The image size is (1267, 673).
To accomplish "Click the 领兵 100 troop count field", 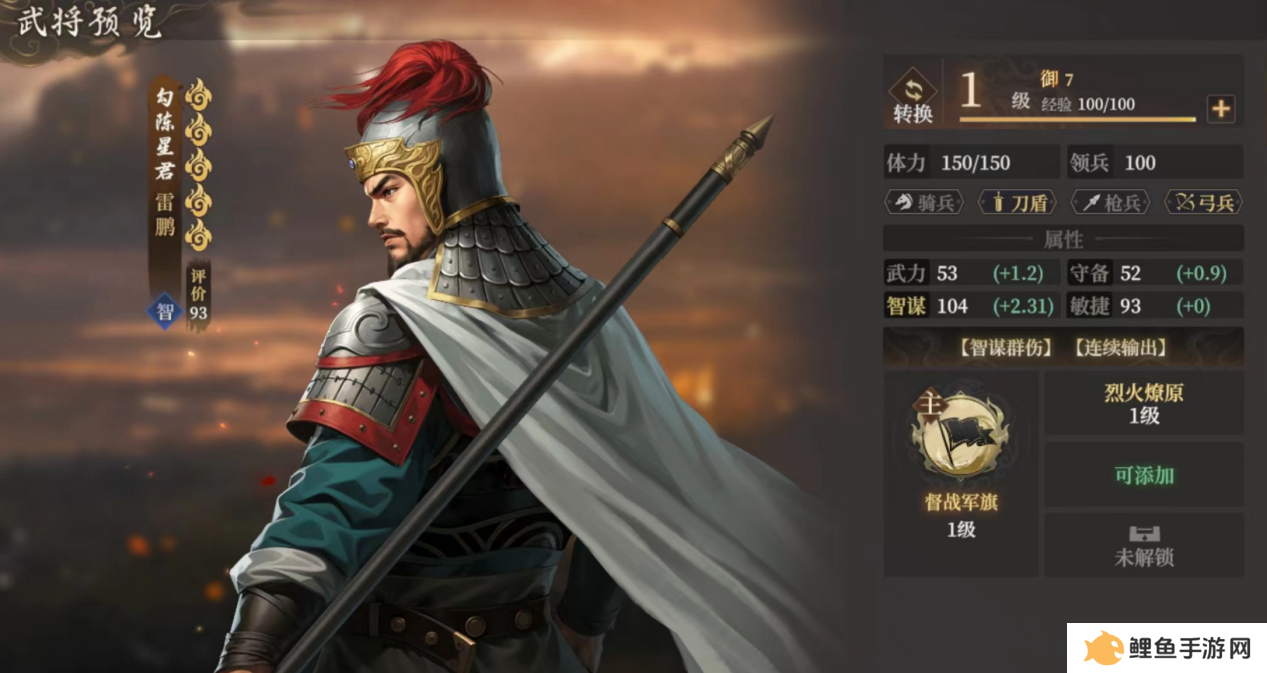I will click(1155, 162).
